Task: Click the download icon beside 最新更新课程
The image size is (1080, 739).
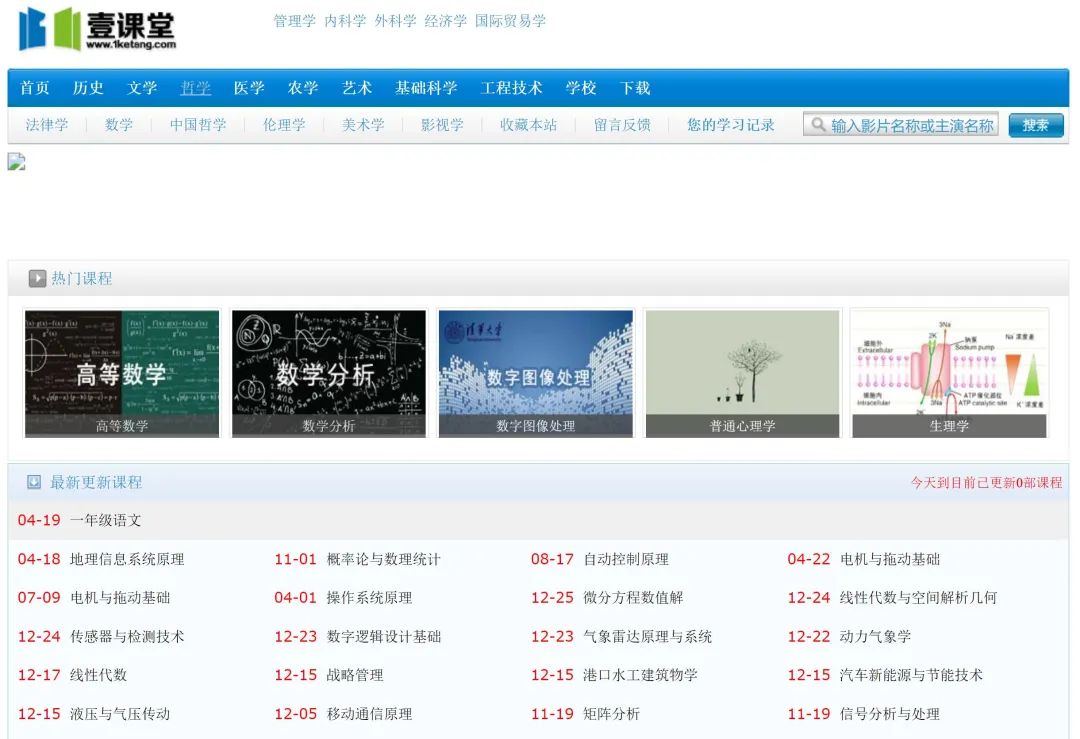Action: 34,482
